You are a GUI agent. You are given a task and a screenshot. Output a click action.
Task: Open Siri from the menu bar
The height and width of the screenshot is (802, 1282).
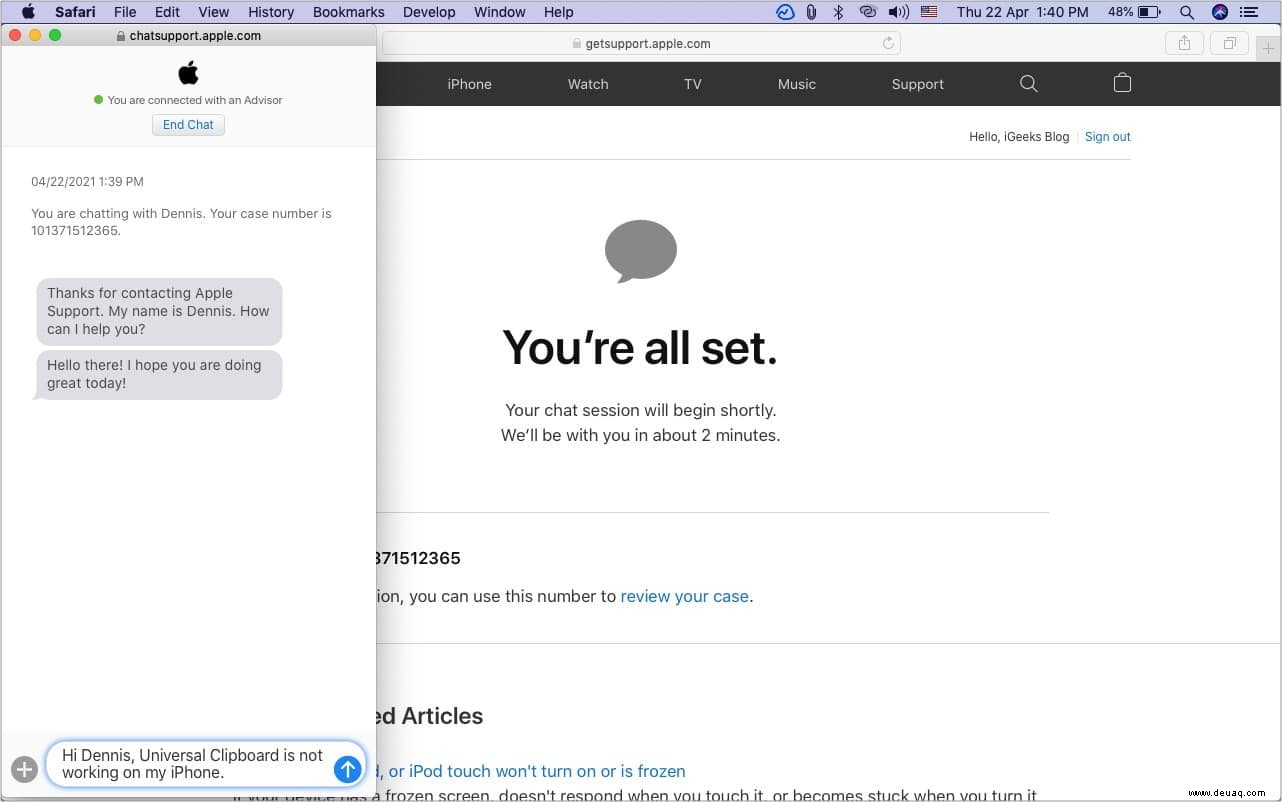[x=1219, y=12]
